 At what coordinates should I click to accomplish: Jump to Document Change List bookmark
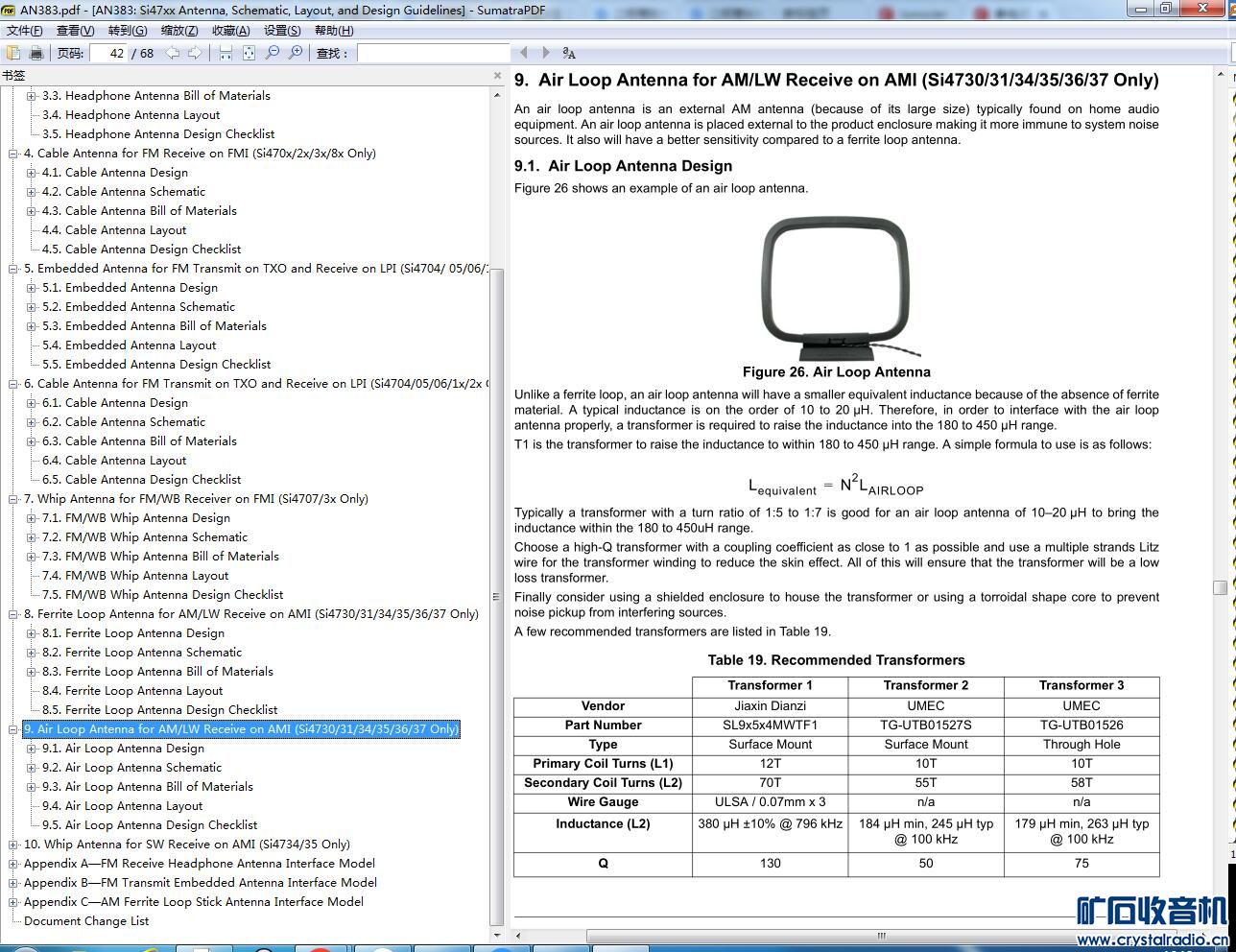tap(86, 921)
